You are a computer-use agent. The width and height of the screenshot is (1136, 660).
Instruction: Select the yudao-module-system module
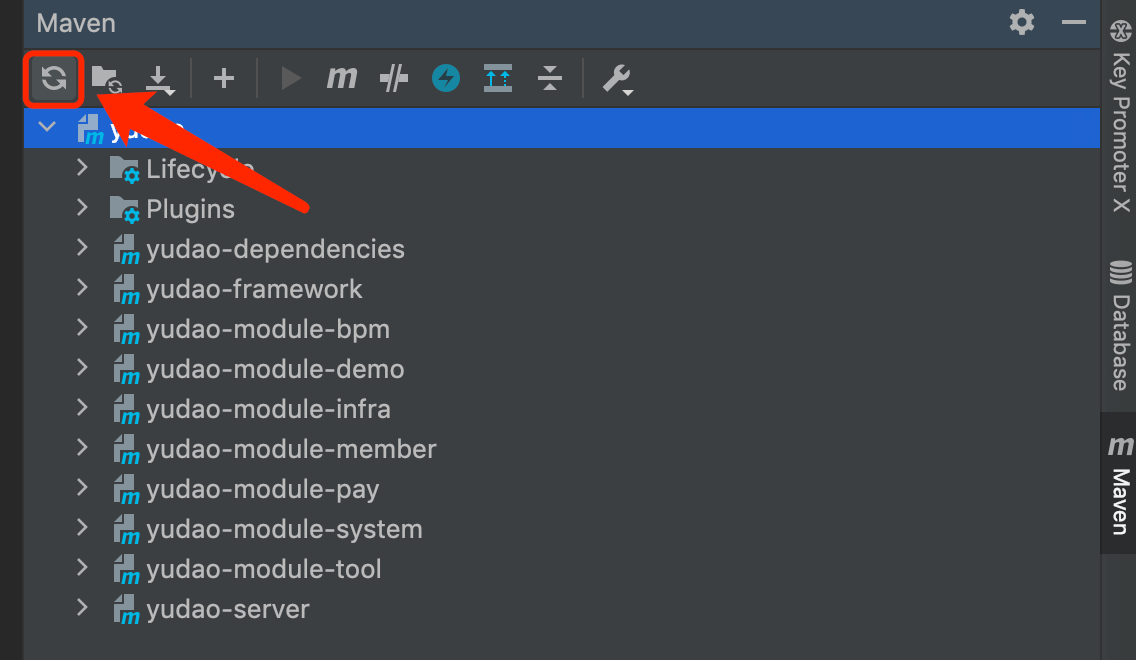[284, 529]
